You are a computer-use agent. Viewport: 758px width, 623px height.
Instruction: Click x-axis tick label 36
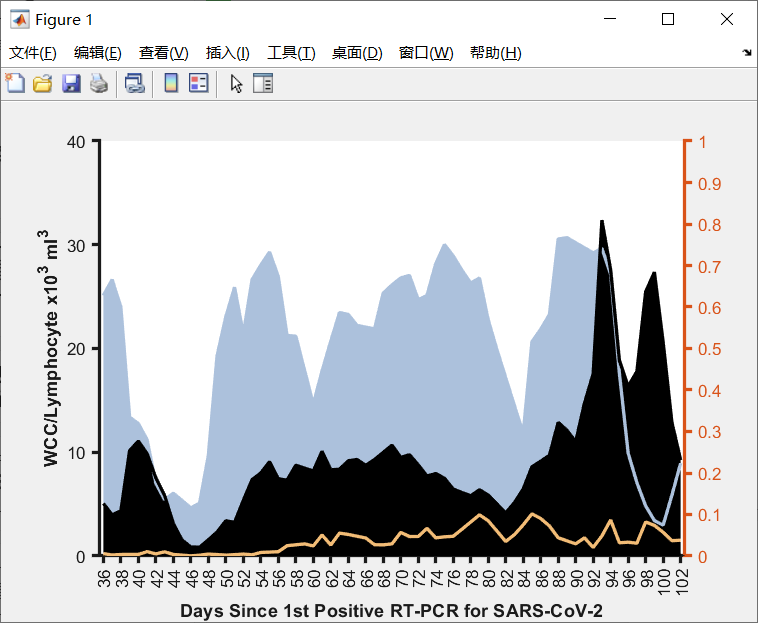[x=104, y=578]
